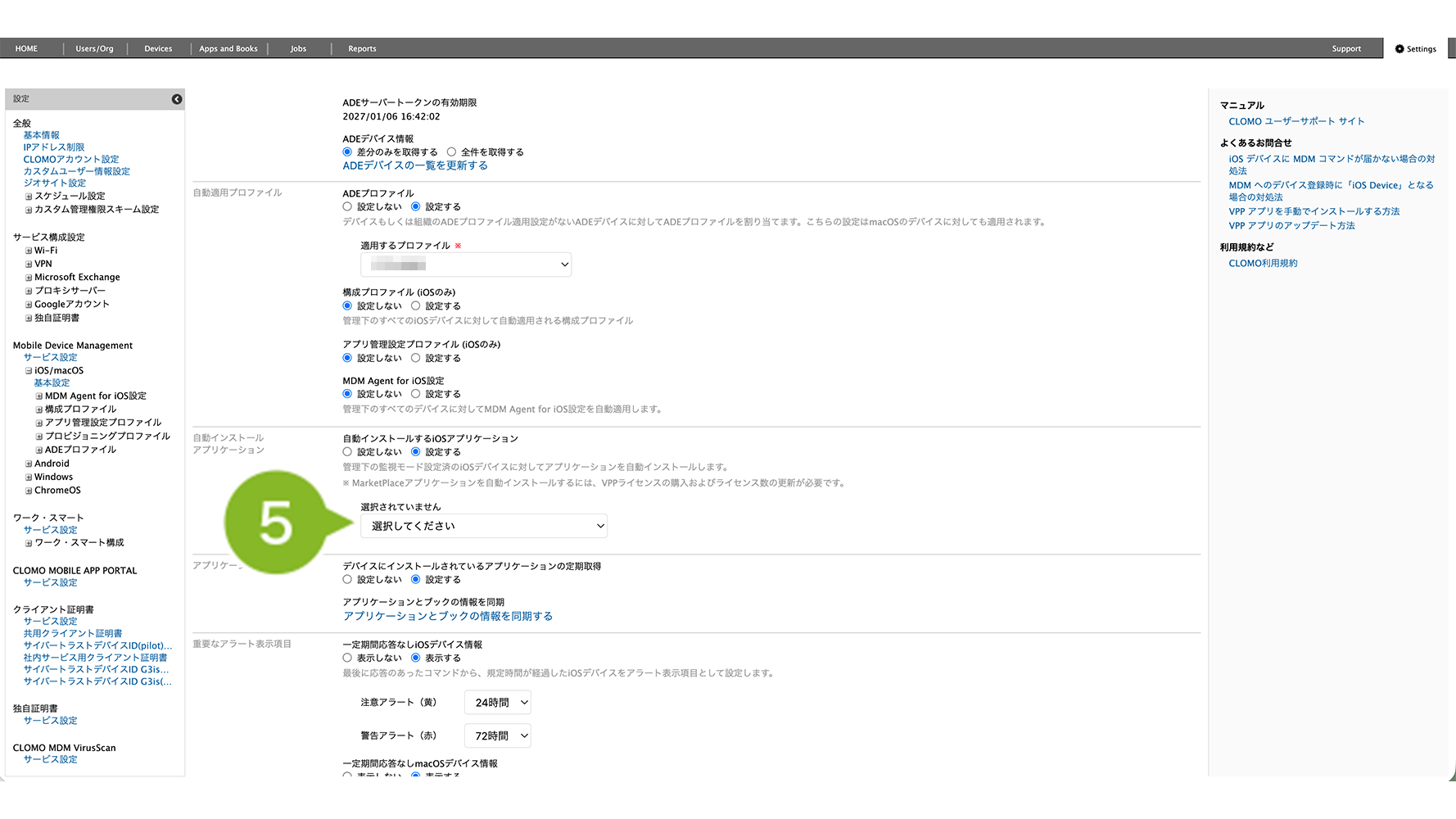This screenshot has height=819, width=1456.
Task: Expand the ADEプロファイル tree item
Action: (39, 450)
